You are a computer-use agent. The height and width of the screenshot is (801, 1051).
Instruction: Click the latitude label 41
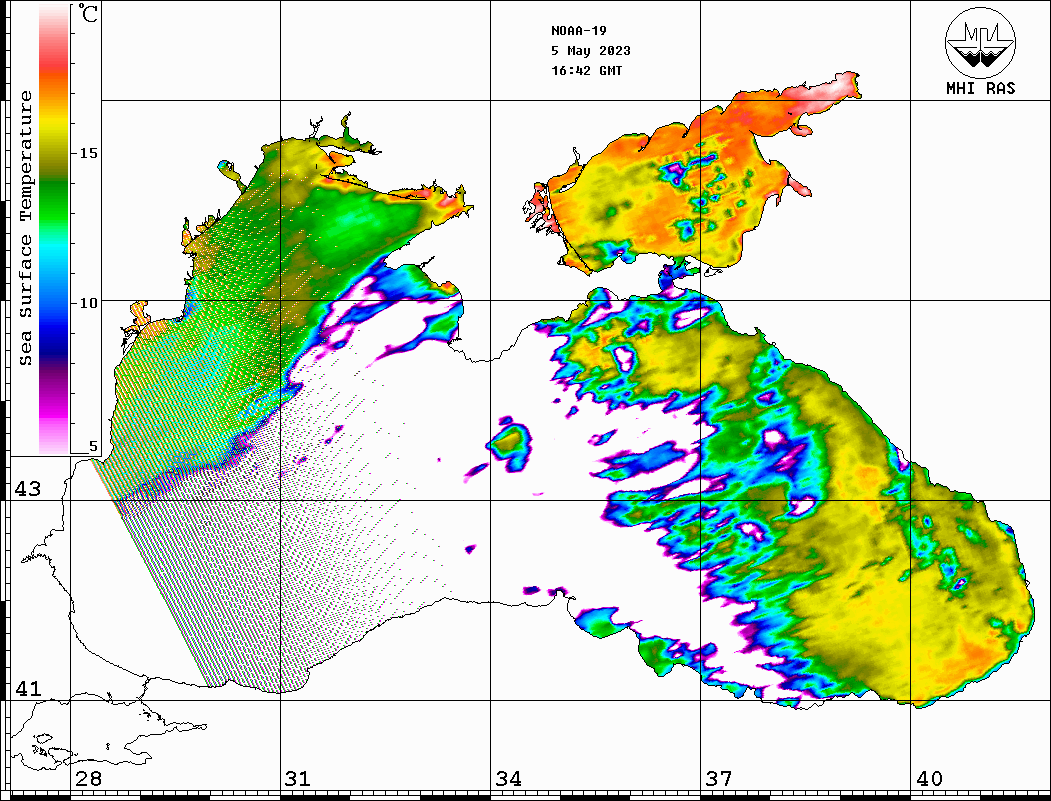27,688
